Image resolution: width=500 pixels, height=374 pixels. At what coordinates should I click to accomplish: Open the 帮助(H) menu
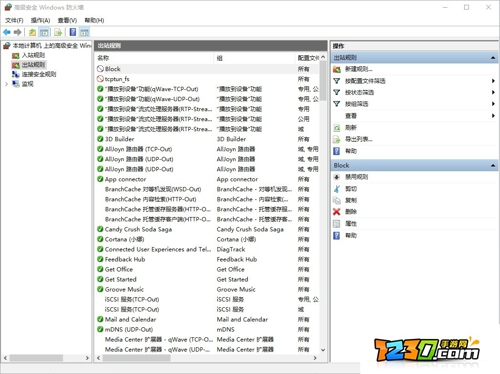coord(94,20)
